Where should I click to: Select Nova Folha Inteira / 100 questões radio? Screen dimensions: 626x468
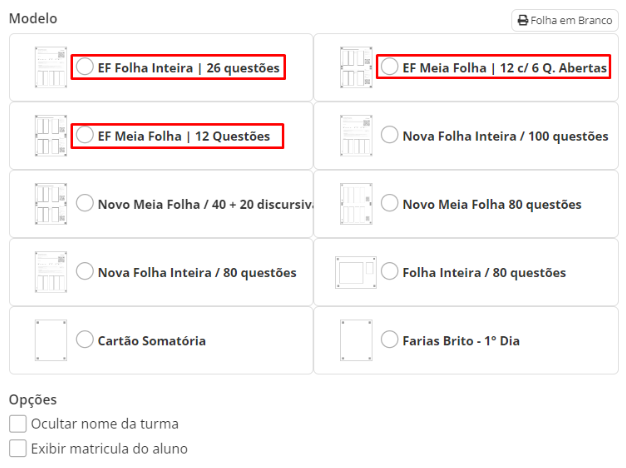tap(390, 135)
